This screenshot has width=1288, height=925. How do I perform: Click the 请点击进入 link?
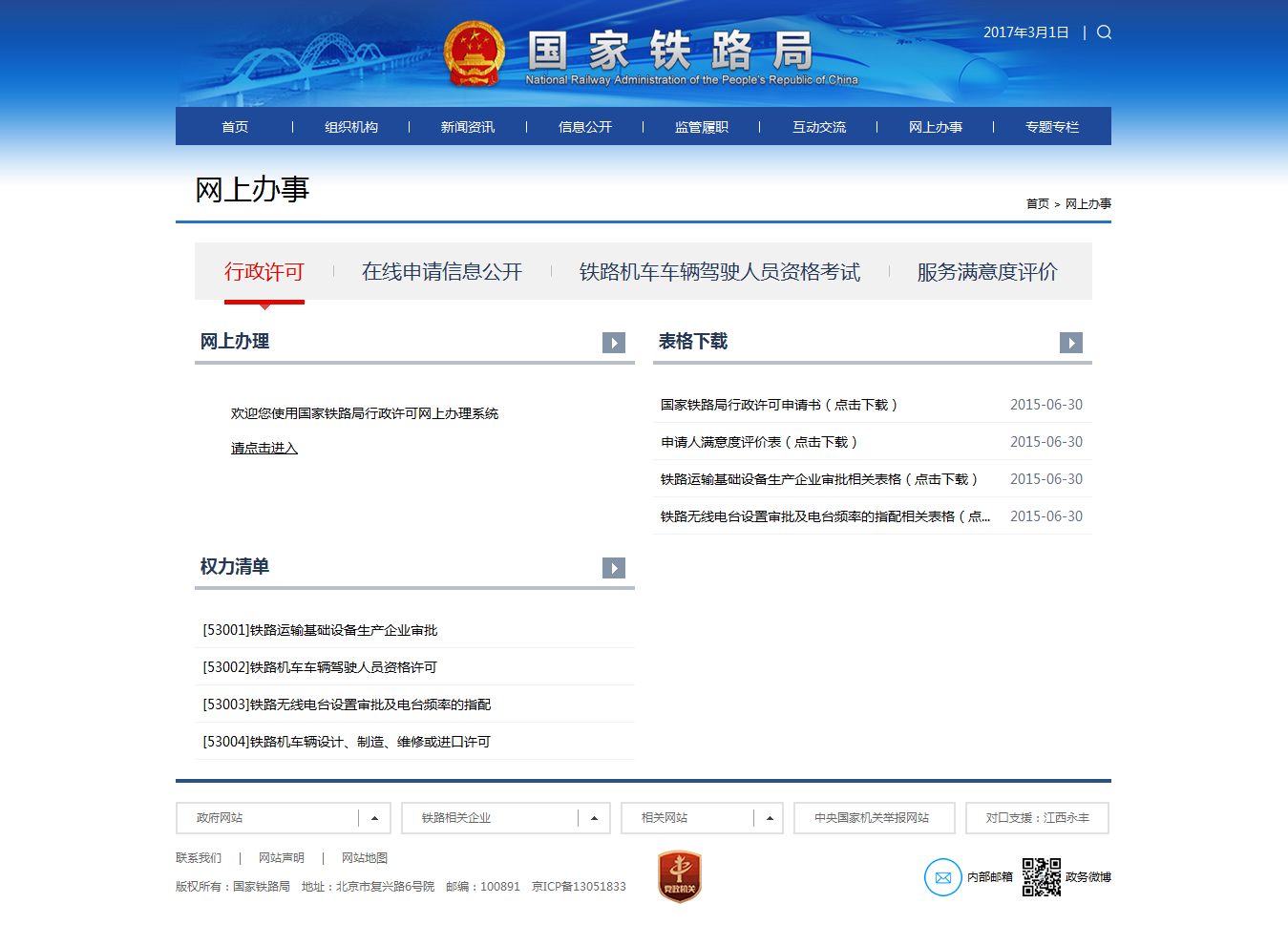(x=264, y=448)
